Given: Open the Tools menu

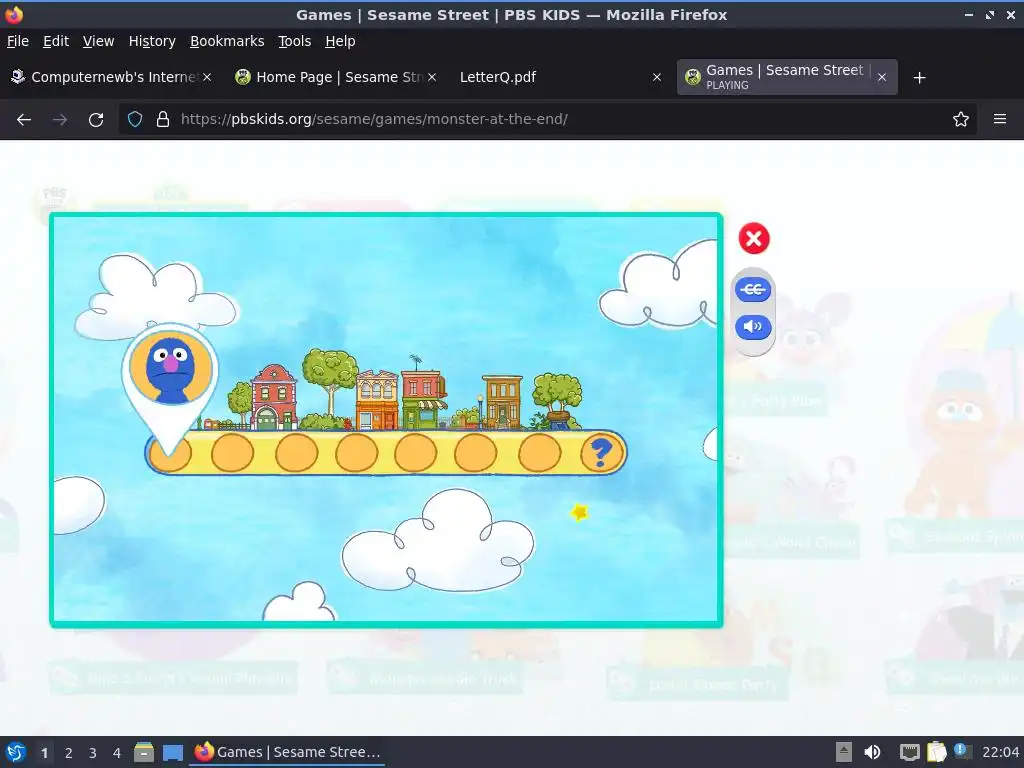Looking at the screenshot, I should [295, 41].
